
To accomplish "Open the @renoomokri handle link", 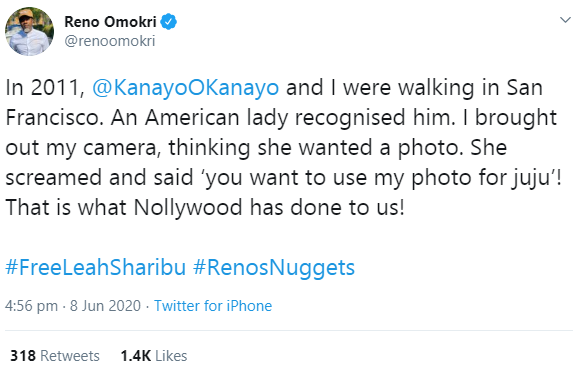I will [110, 41].
